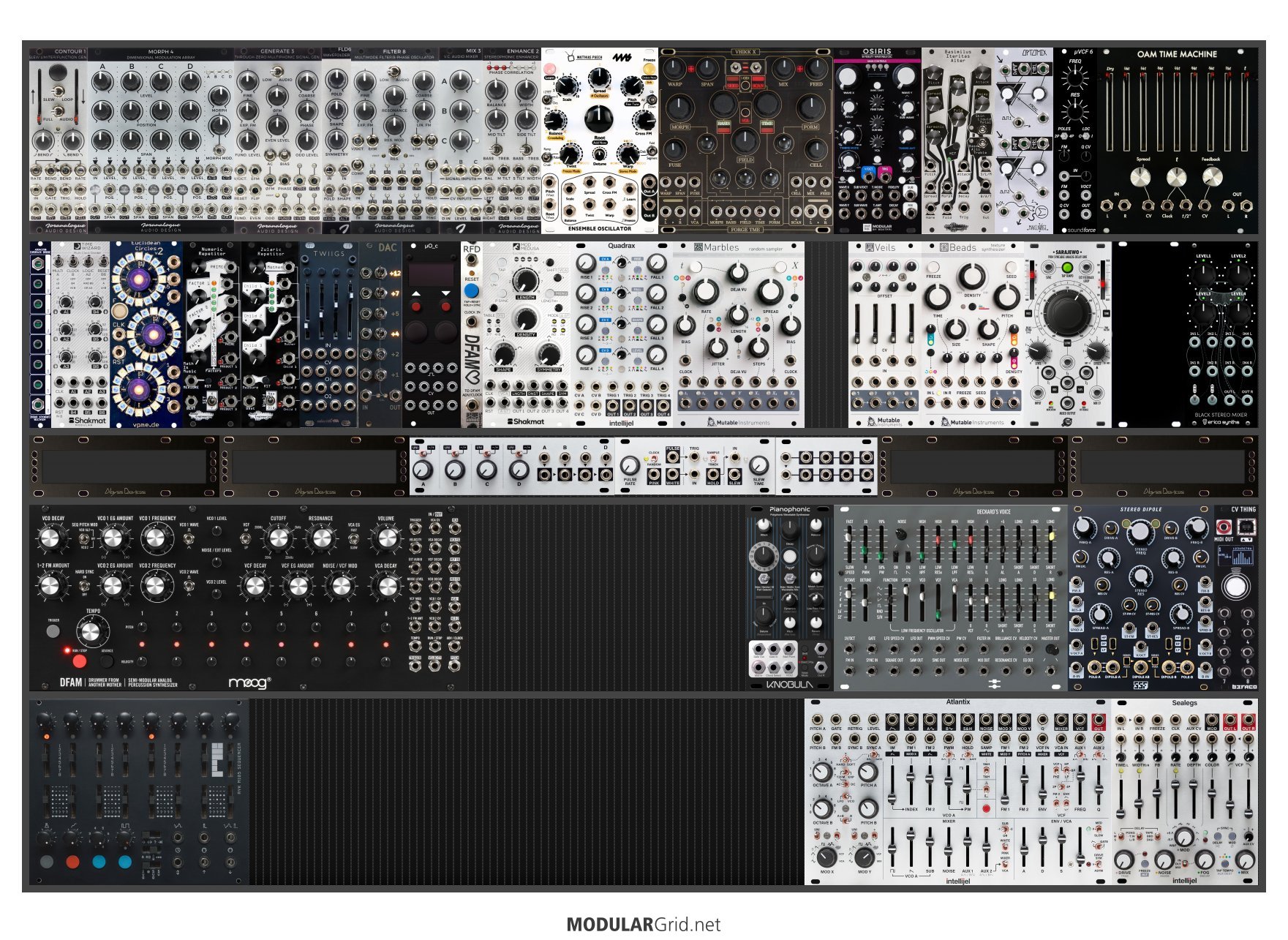Click the top Euclidean Circles LED ring
This screenshot has width=1288, height=940.
tap(140, 278)
